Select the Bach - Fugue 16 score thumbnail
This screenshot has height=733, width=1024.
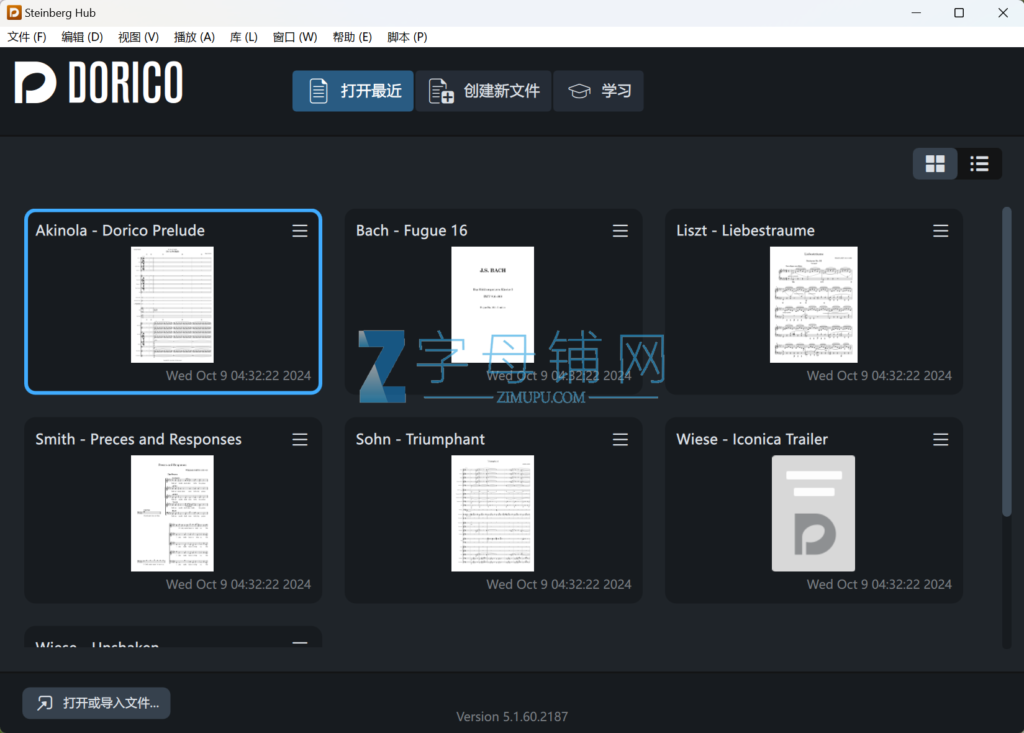click(x=492, y=304)
